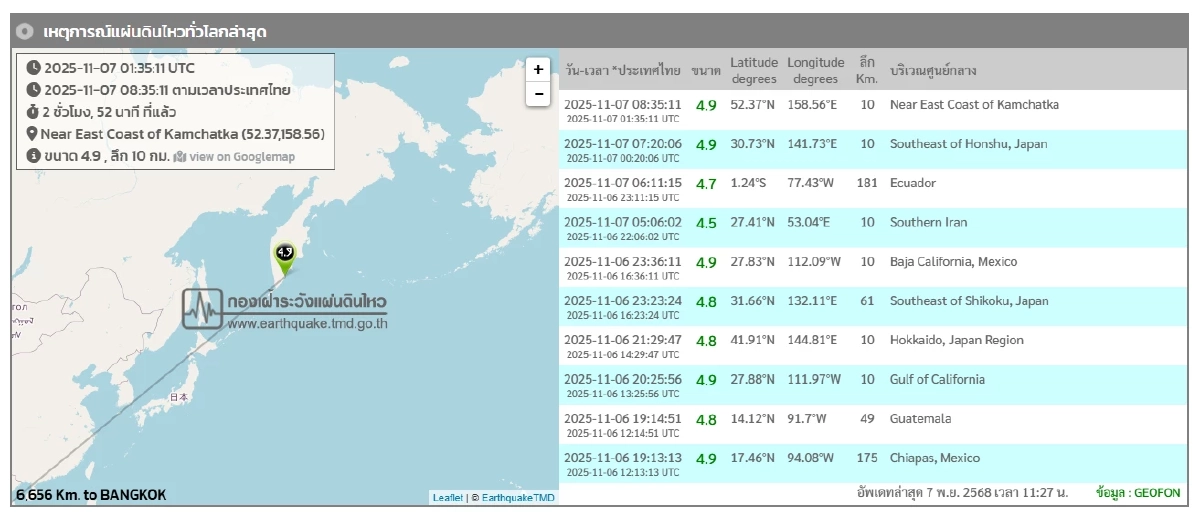Screen dimensions: 1200x516
Task: Click the location pin icon in popup
Action: pos(32,134)
